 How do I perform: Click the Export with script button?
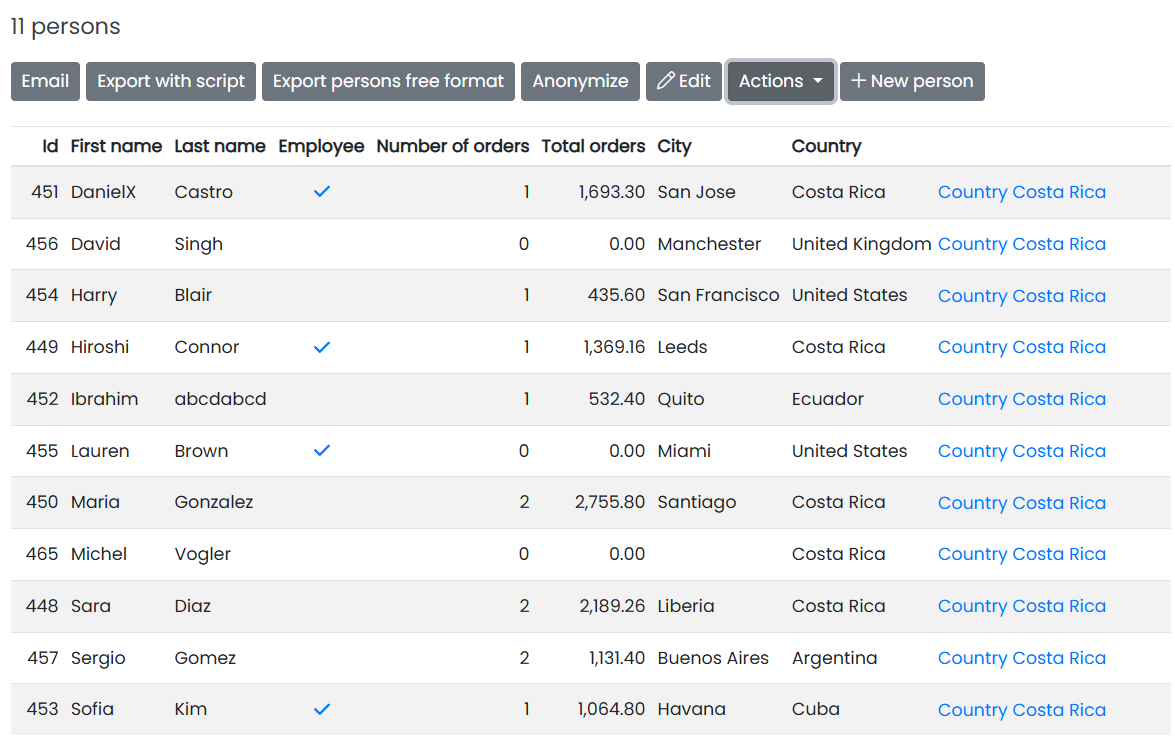(171, 82)
